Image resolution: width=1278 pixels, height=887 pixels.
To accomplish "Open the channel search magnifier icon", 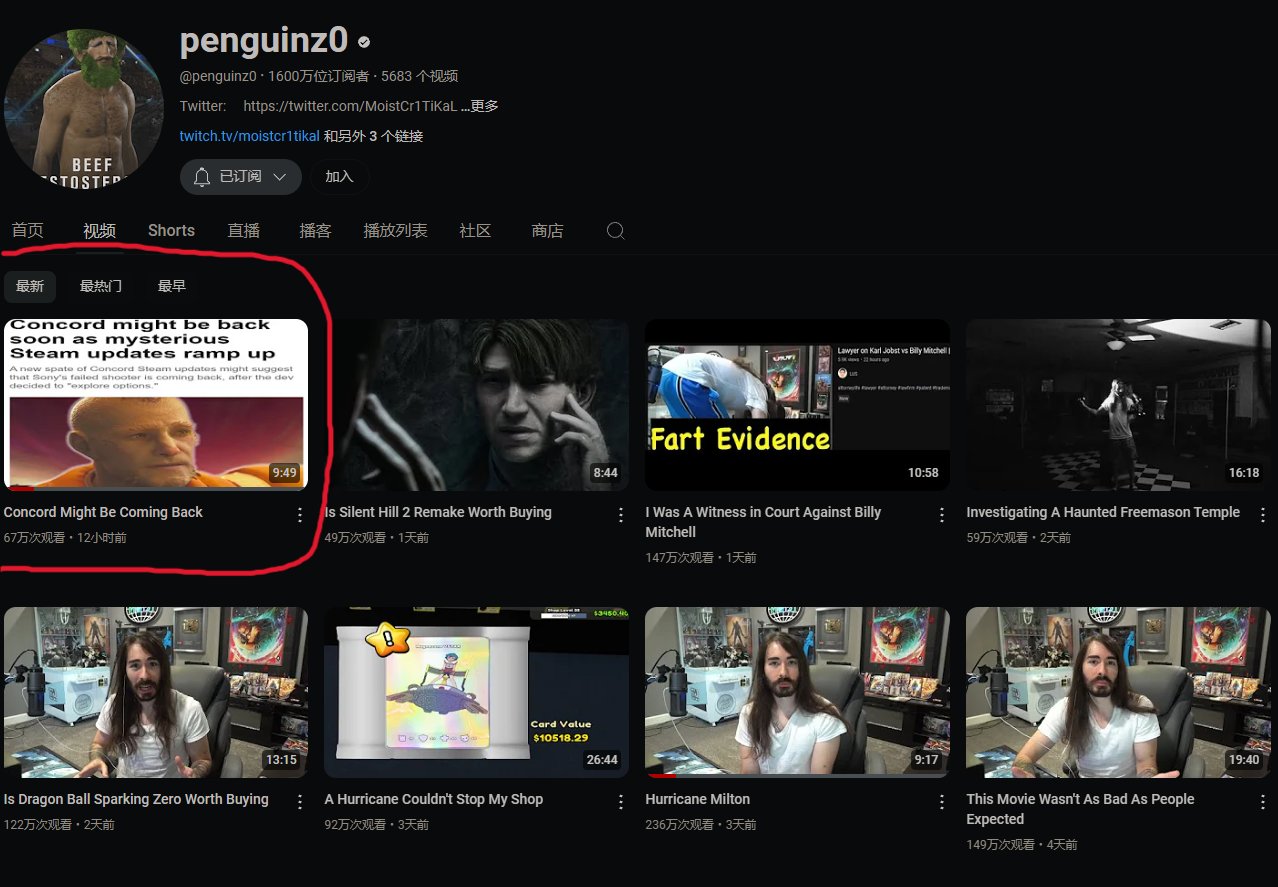I will [x=616, y=231].
